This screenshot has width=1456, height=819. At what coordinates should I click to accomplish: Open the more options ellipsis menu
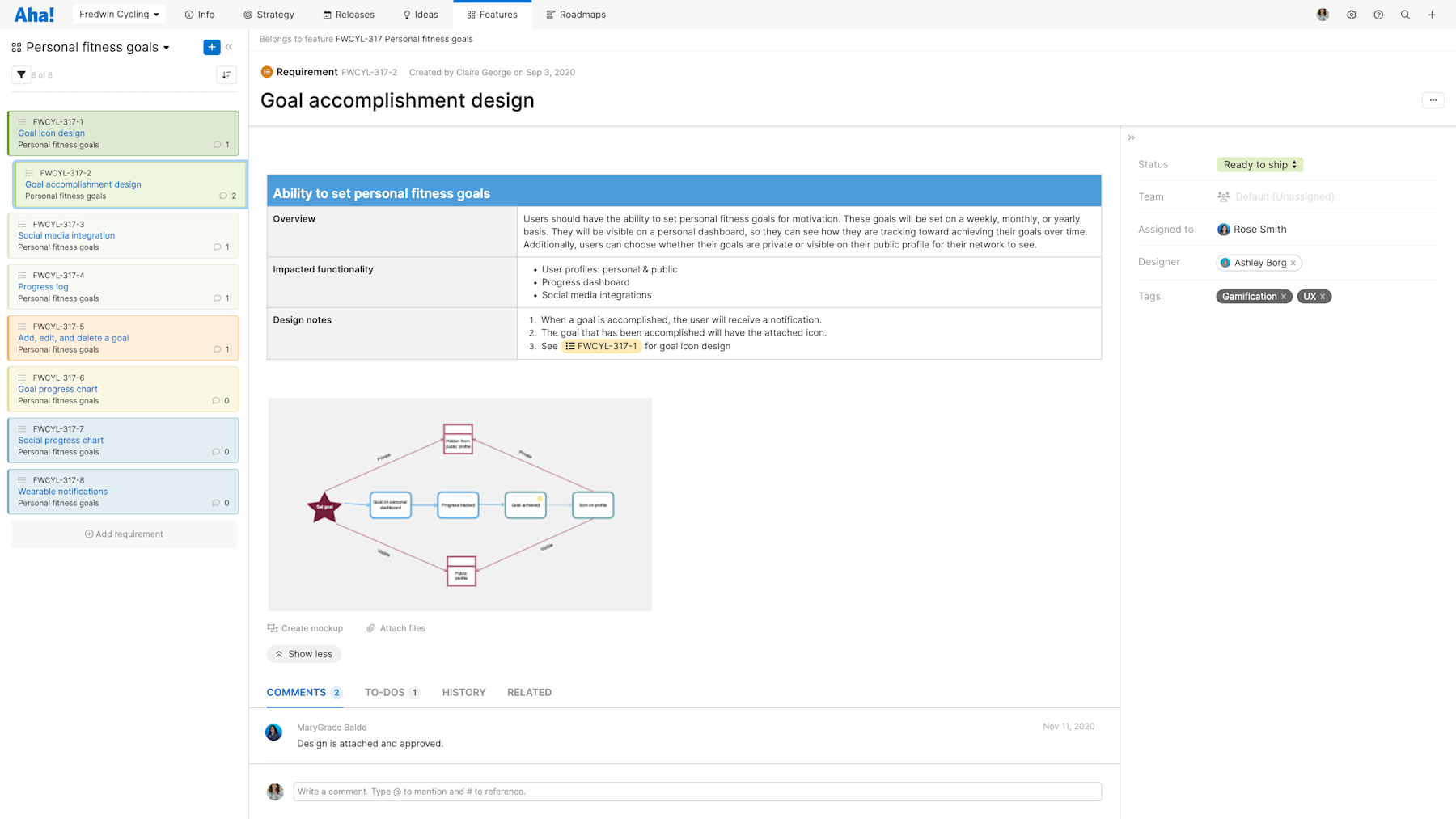(x=1433, y=99)
